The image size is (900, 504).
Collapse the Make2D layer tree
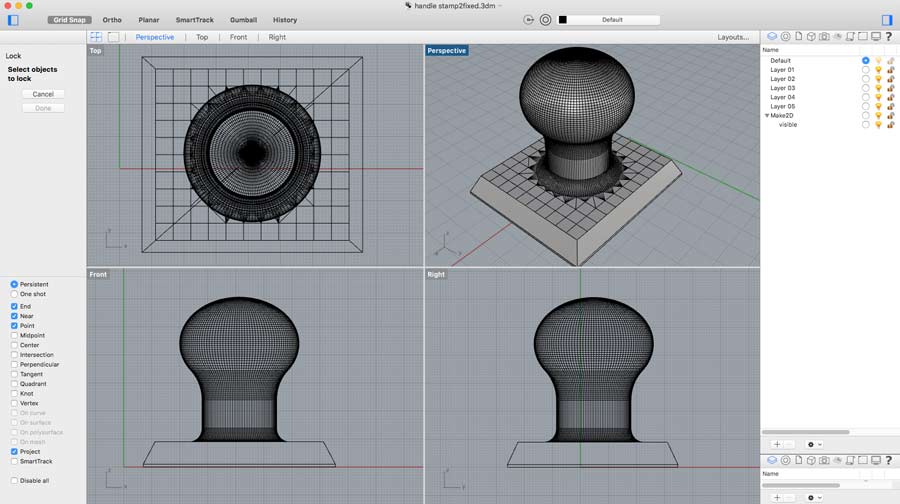point(767,116)
